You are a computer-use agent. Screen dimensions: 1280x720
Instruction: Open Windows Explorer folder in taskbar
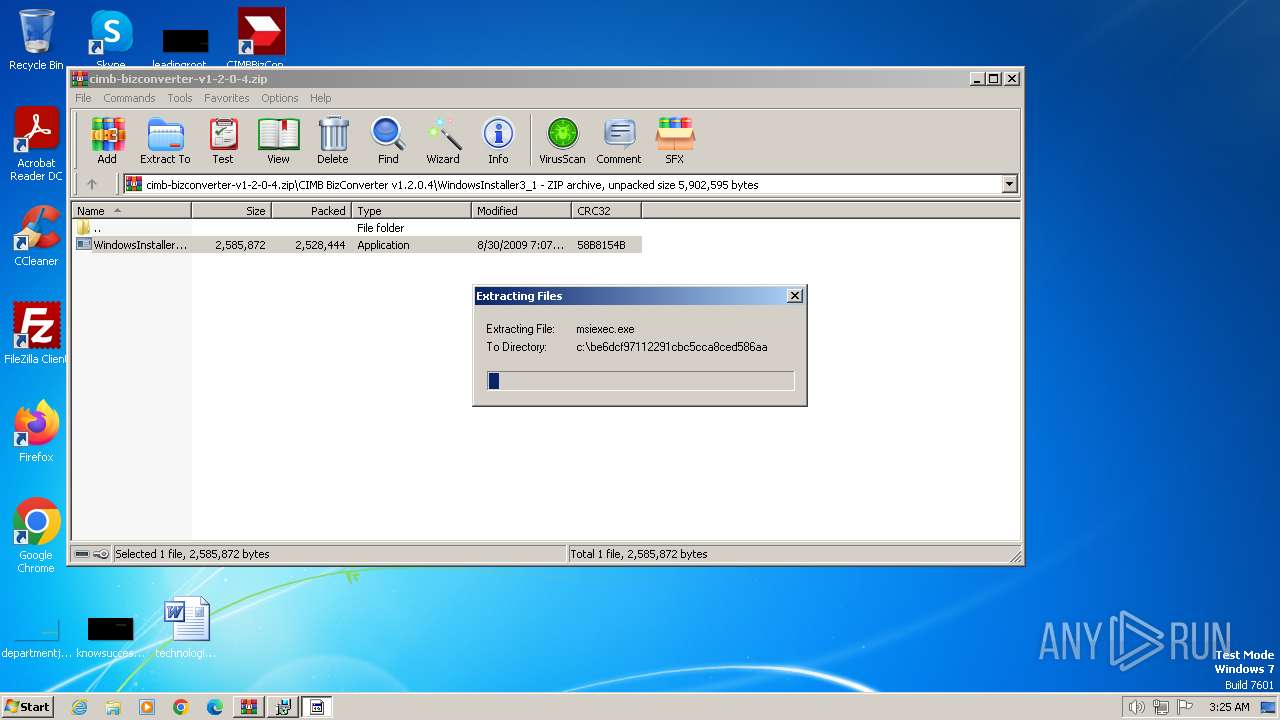pos(113,707)
